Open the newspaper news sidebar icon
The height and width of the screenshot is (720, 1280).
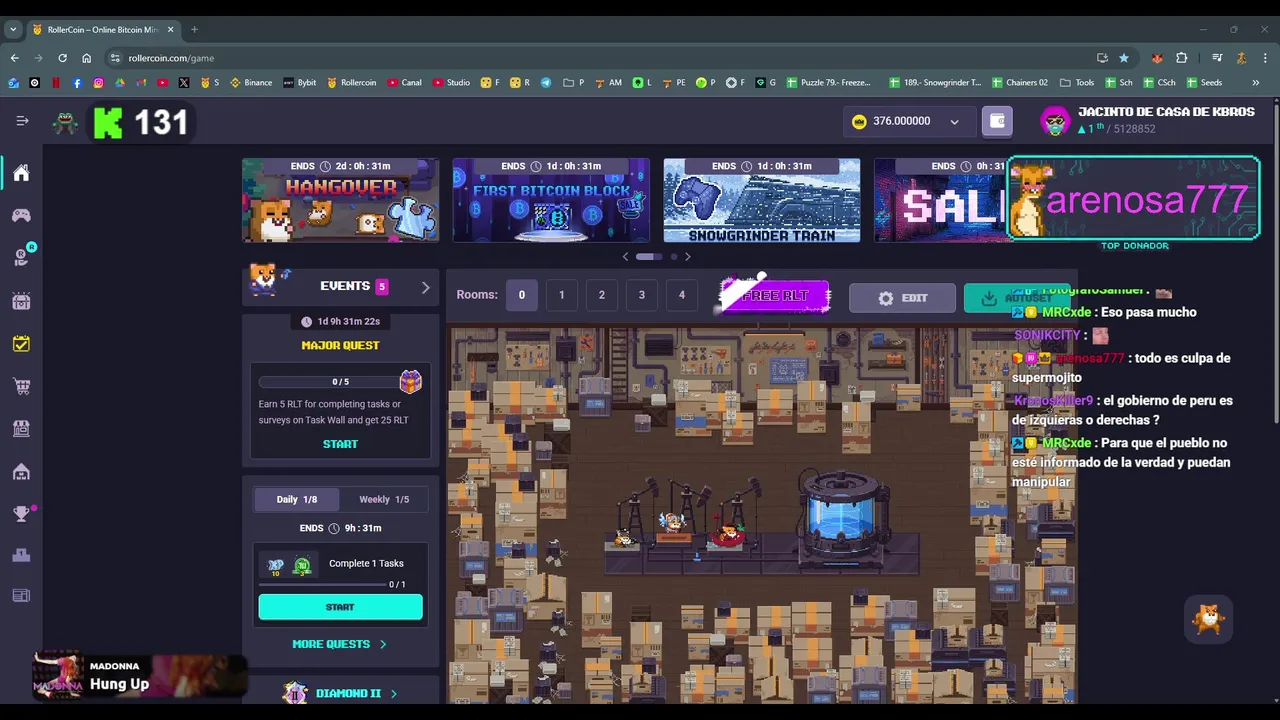[x=21, y=596]
